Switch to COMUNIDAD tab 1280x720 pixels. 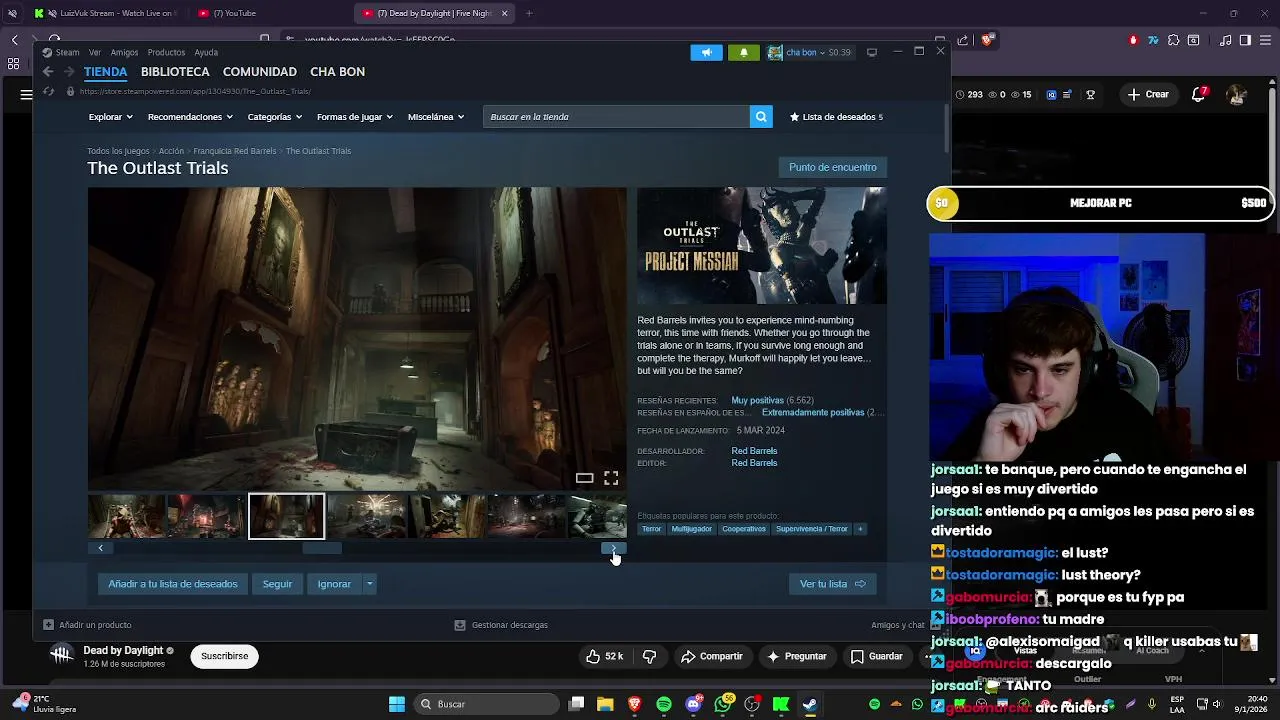click(260, 72)
